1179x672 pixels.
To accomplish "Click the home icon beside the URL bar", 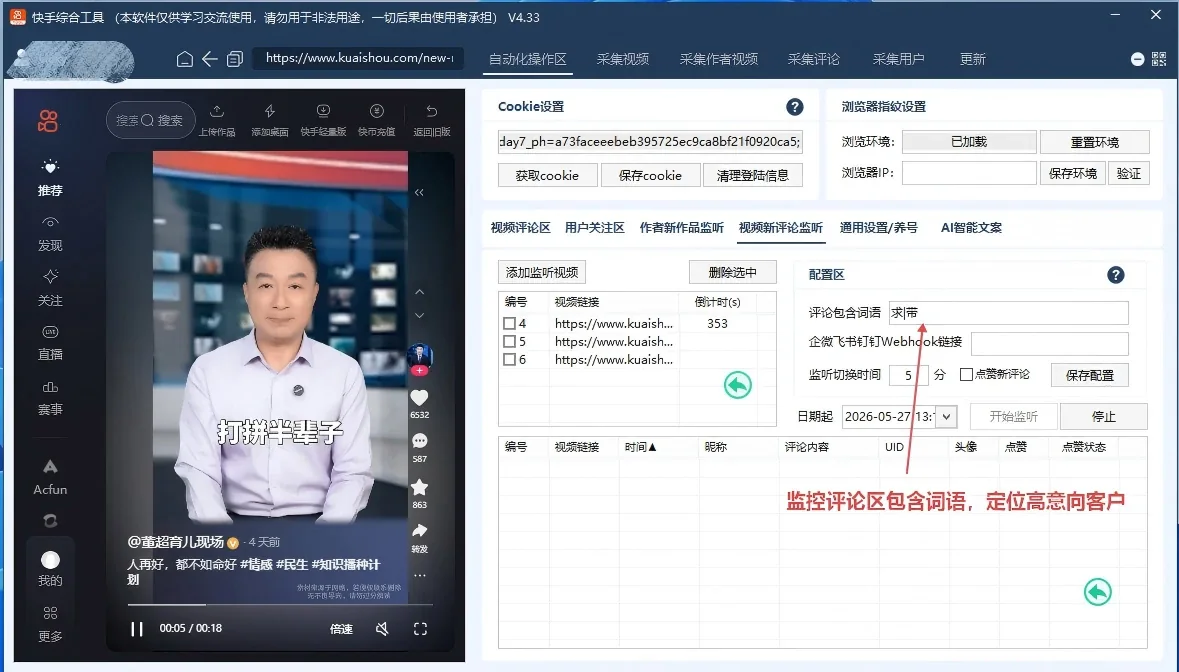I will tap(184, 59).
